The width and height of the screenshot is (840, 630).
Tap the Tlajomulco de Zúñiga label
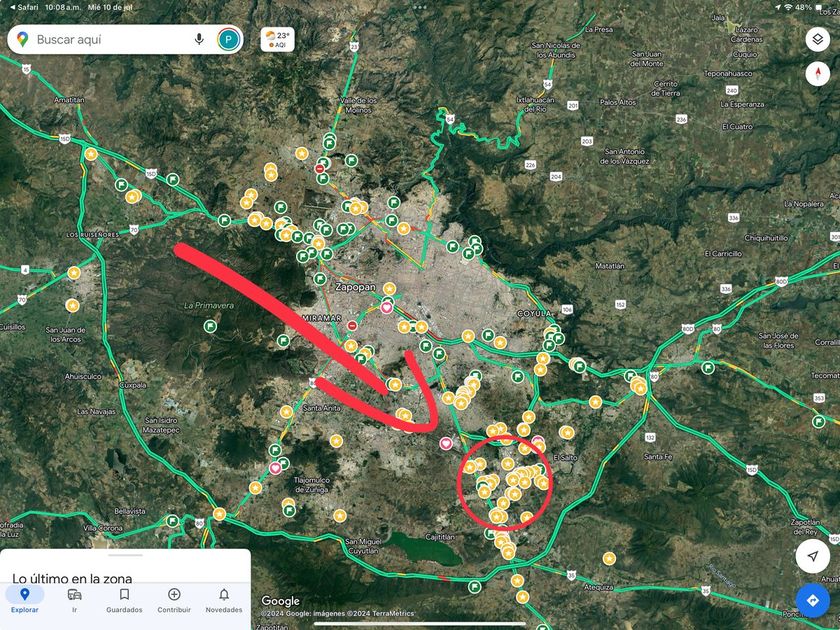[x=312, y=485]
